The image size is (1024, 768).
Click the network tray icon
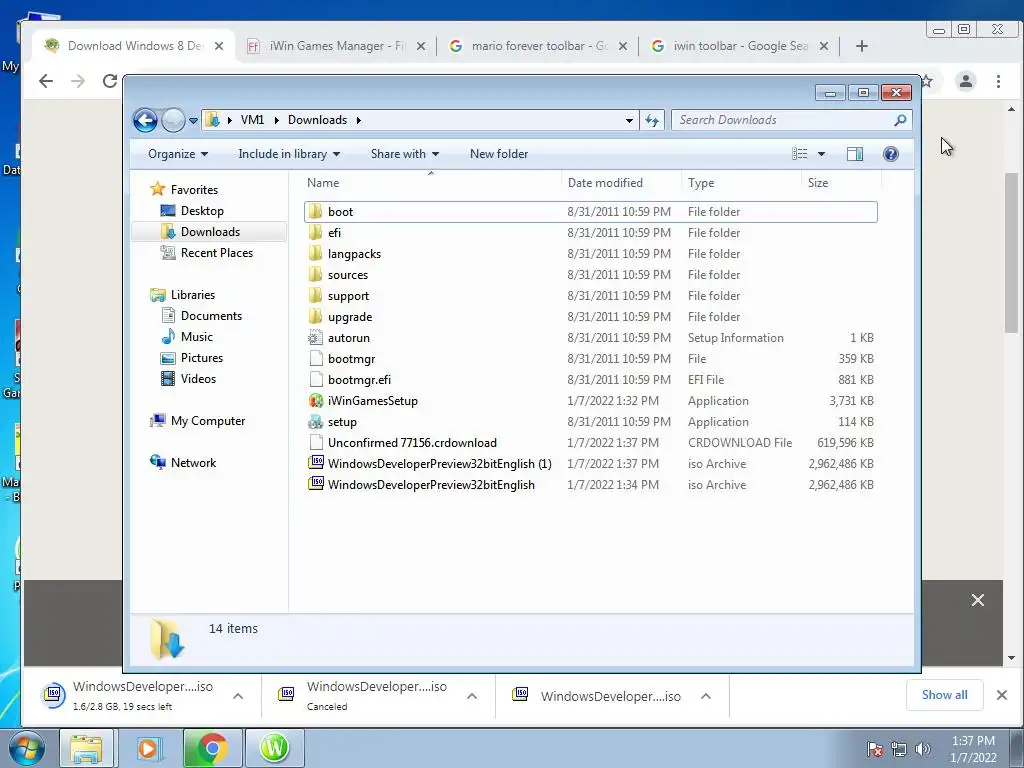click(899, 749)
